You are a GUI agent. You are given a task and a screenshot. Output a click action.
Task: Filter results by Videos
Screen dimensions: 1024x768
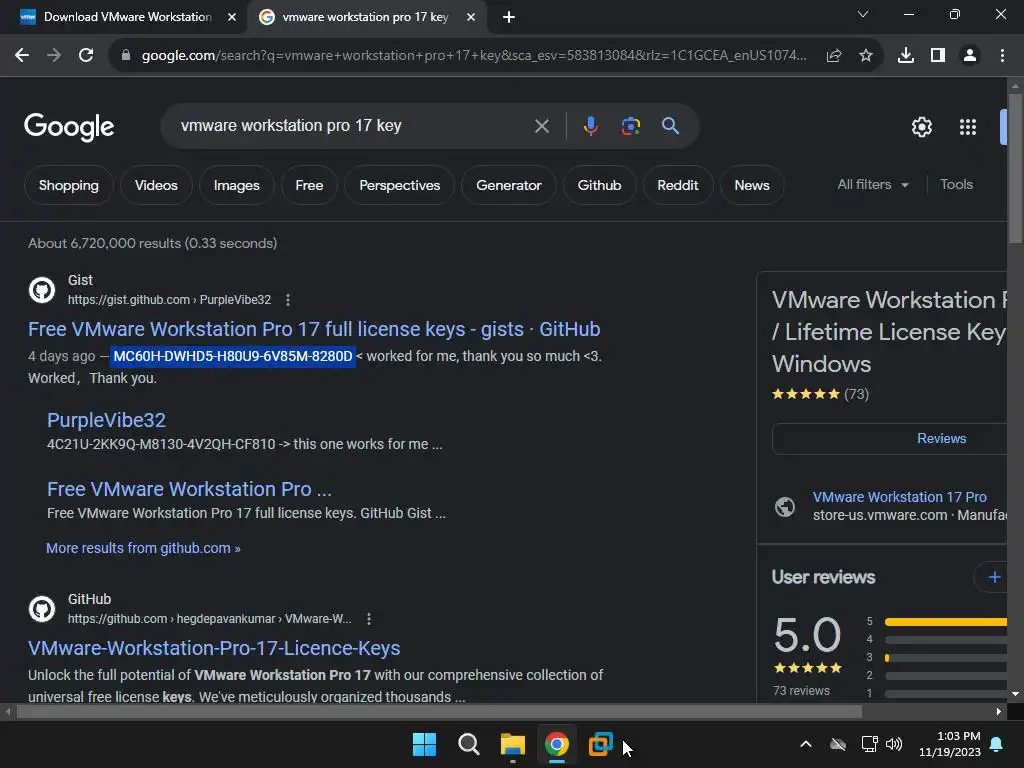(156, 185)
